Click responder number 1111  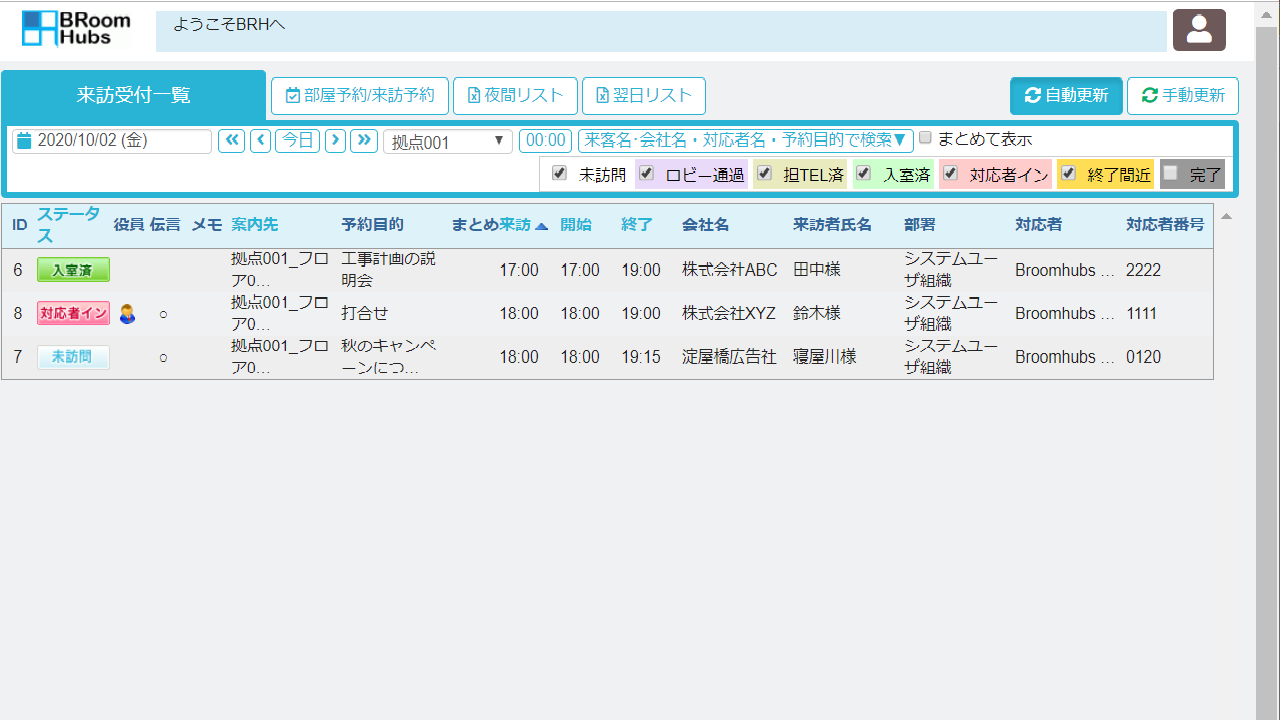(x=1141, y=314)
